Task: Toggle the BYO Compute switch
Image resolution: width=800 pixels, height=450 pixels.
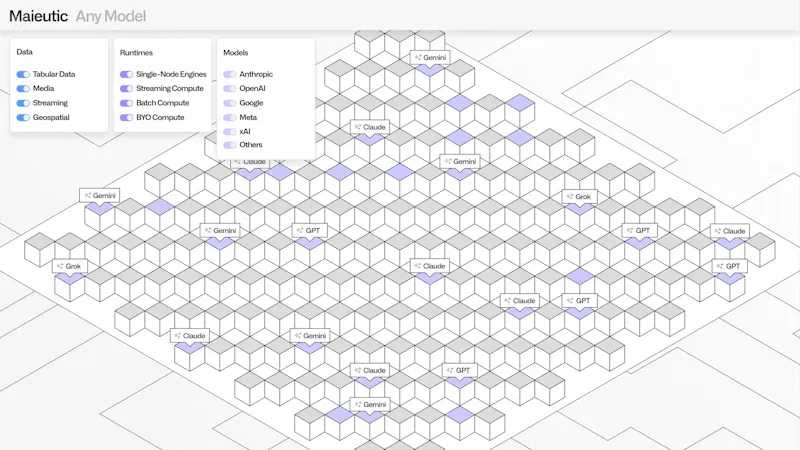Action: tap(127, 117)
